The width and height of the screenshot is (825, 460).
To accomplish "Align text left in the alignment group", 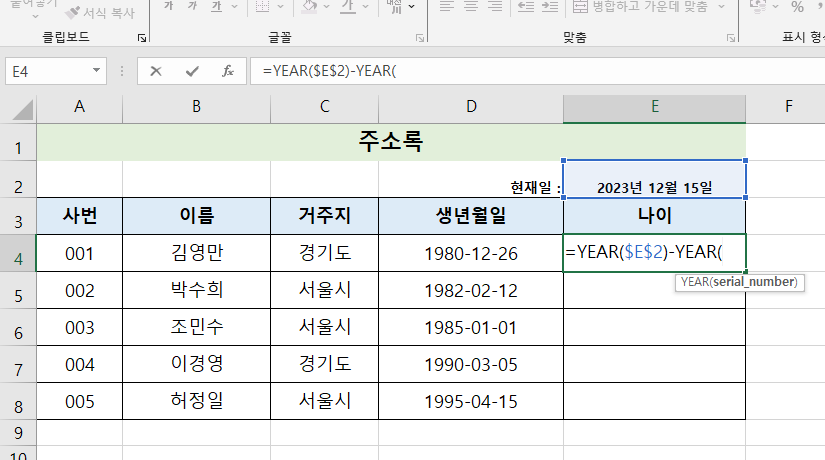I will pyautogui.click(x=447, y=6).
